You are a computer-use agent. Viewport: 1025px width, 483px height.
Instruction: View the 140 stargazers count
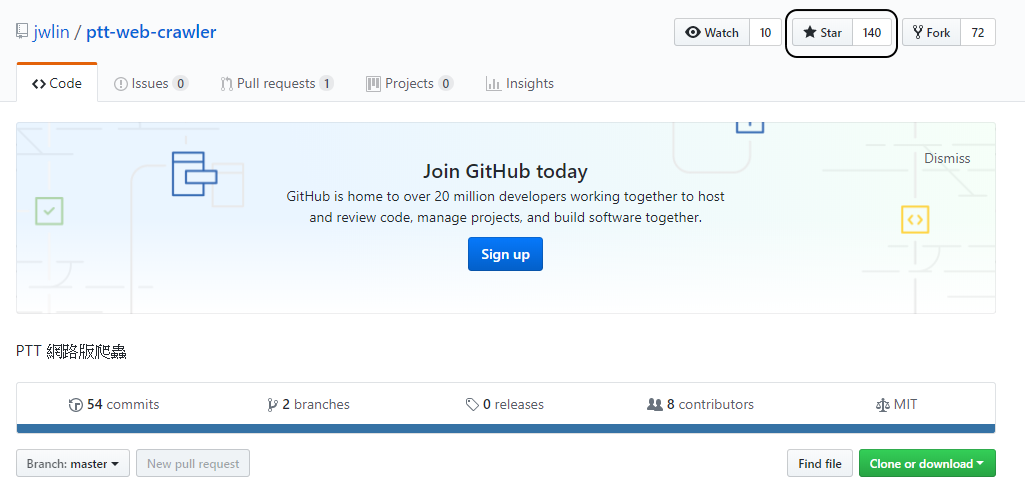tap(872, 33)
